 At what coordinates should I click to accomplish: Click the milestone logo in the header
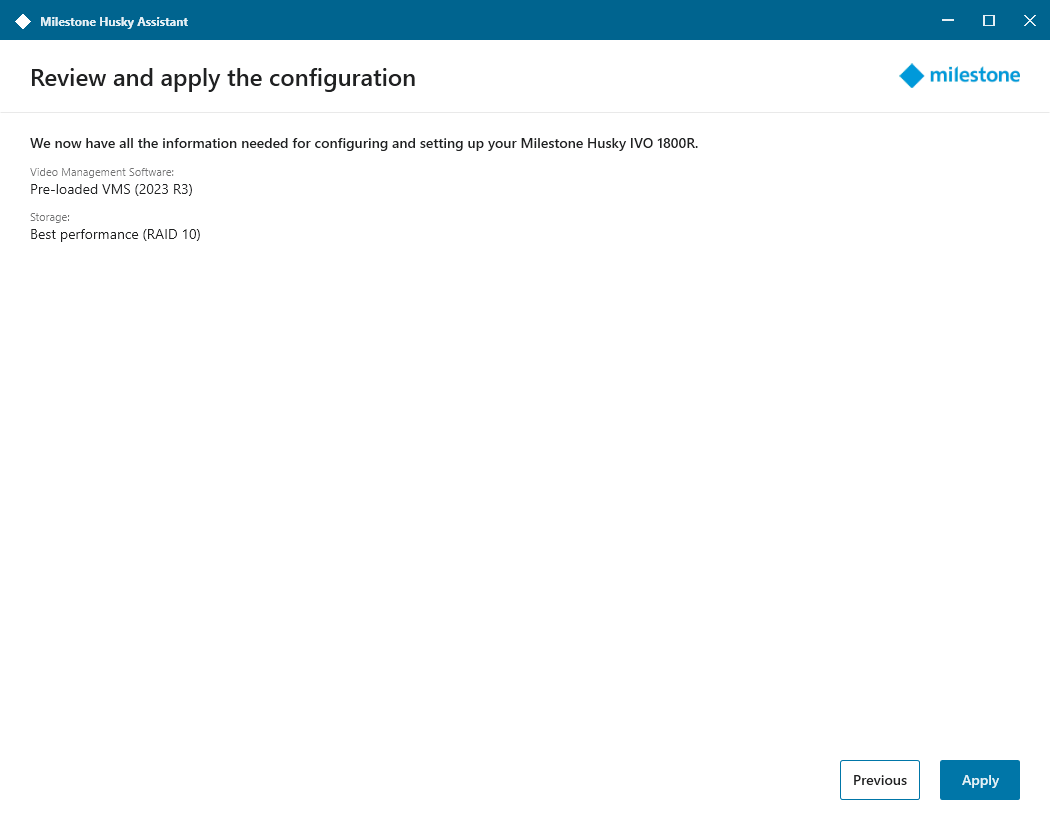(x=959, y=76)
